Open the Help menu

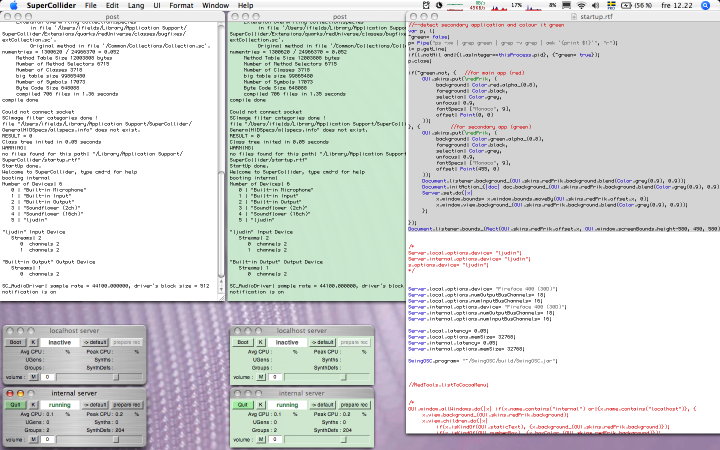click(245, 6)
